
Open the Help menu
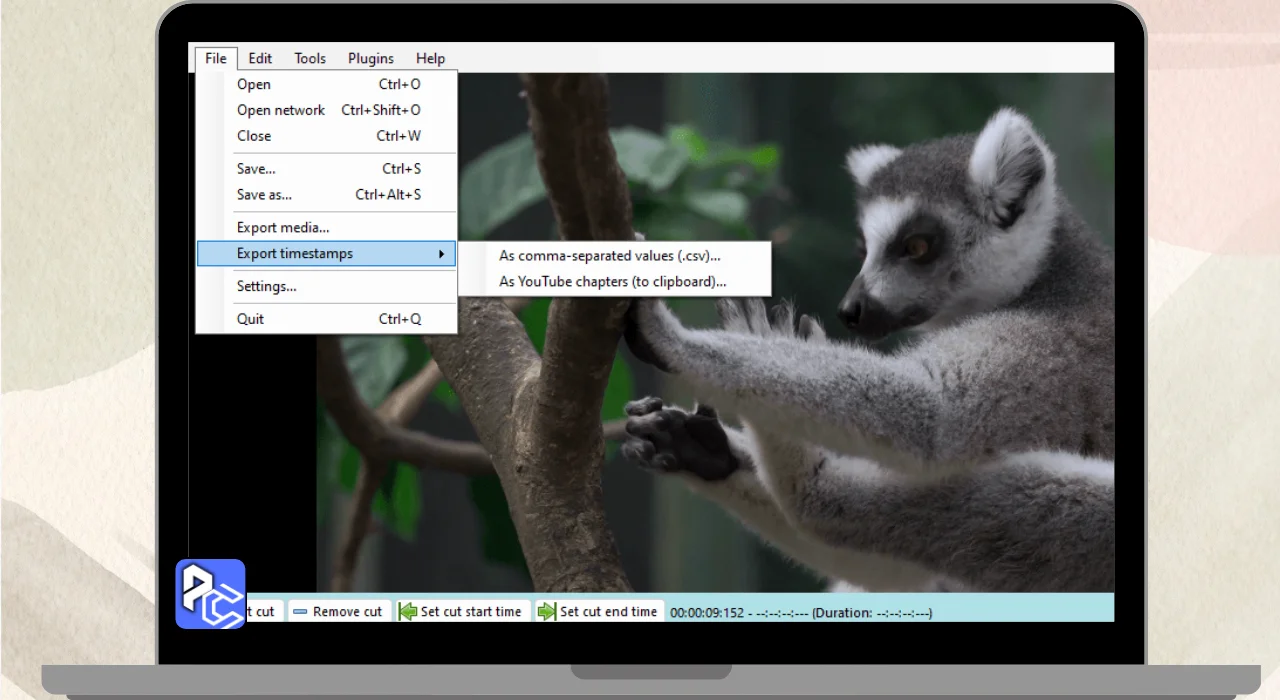click(x=430, y=58)
